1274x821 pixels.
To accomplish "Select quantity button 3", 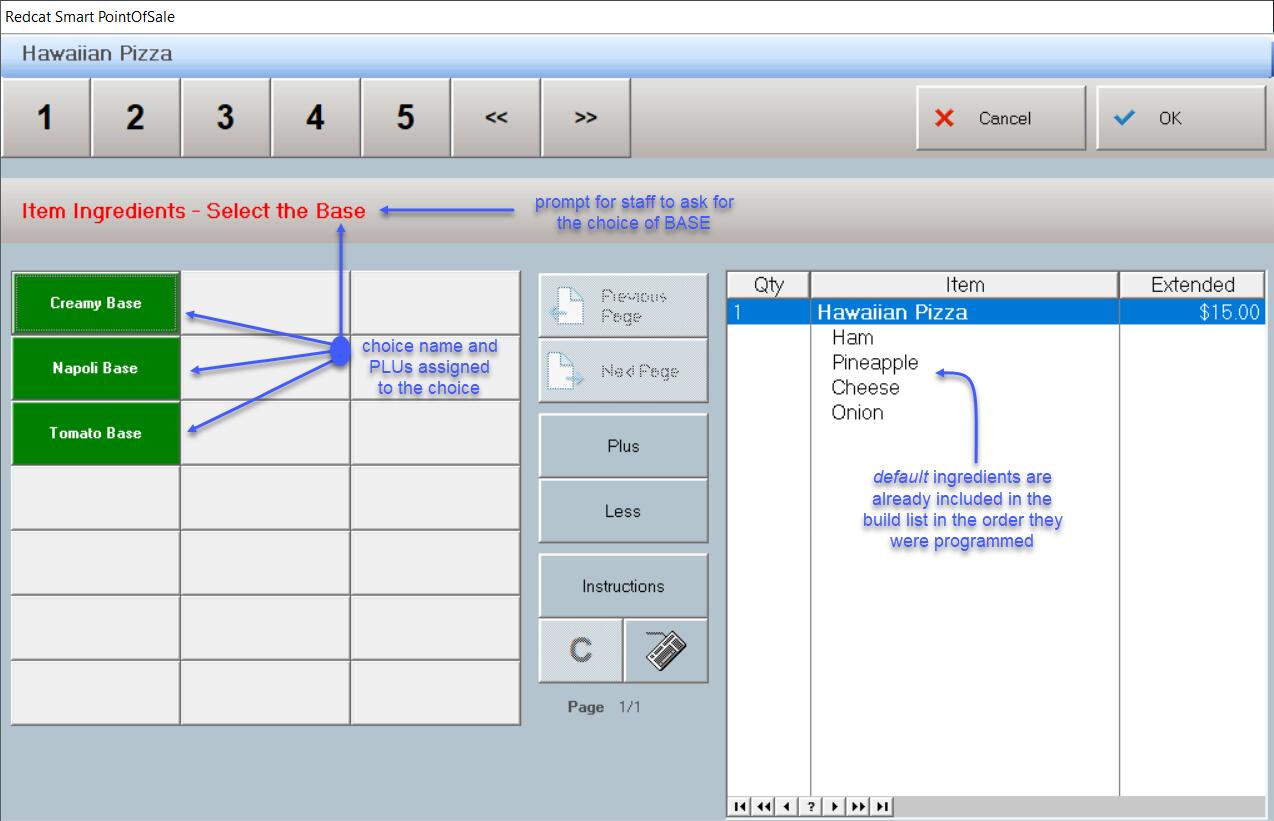I will (x=225, y=118).
